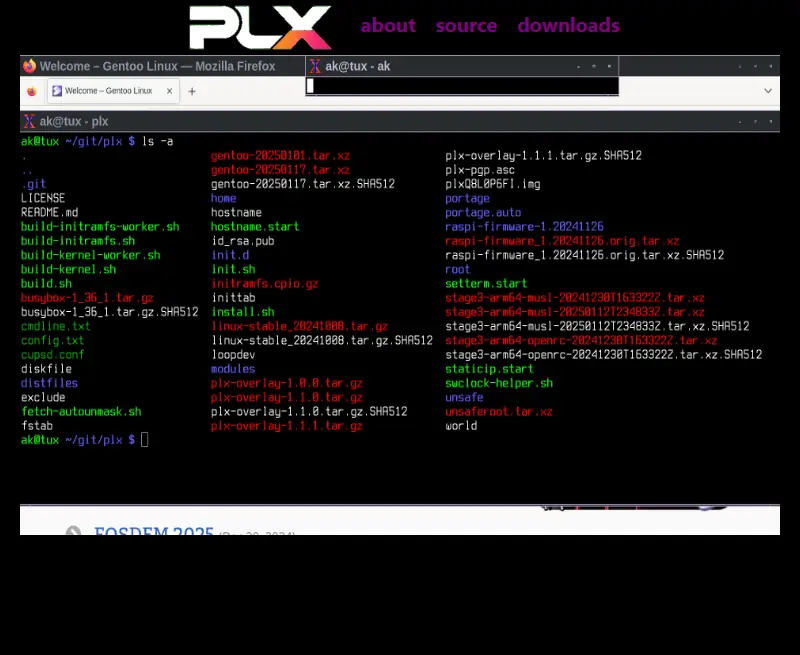Screen dimensions: 800x655
Task: Click the README.md file name
Action: pos(49,212)
